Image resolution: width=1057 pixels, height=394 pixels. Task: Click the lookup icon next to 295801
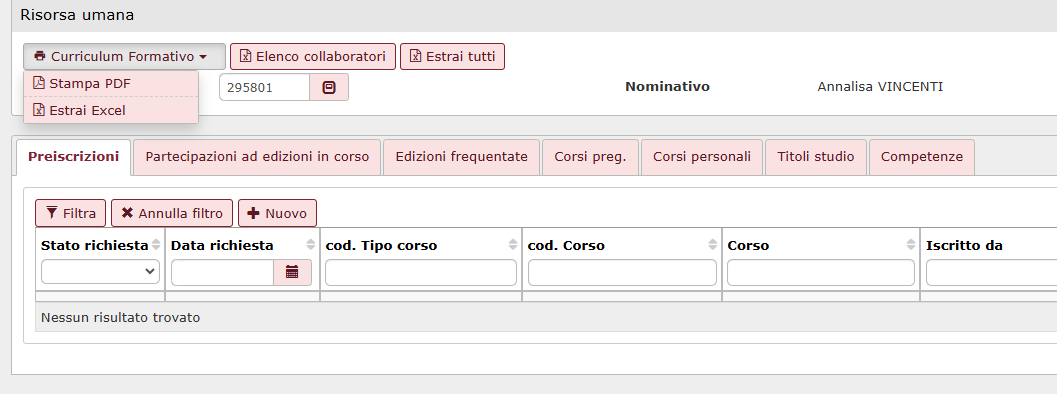329,87
